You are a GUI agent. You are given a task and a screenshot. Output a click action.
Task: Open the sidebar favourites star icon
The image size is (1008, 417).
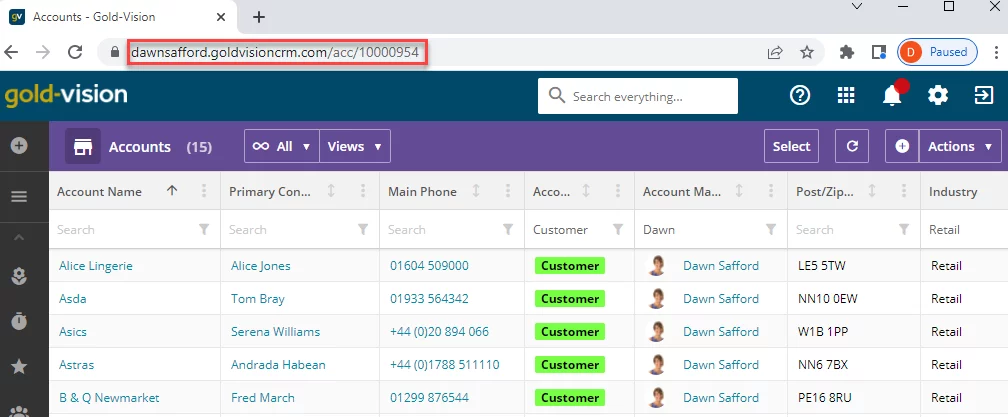coord(19,367)
